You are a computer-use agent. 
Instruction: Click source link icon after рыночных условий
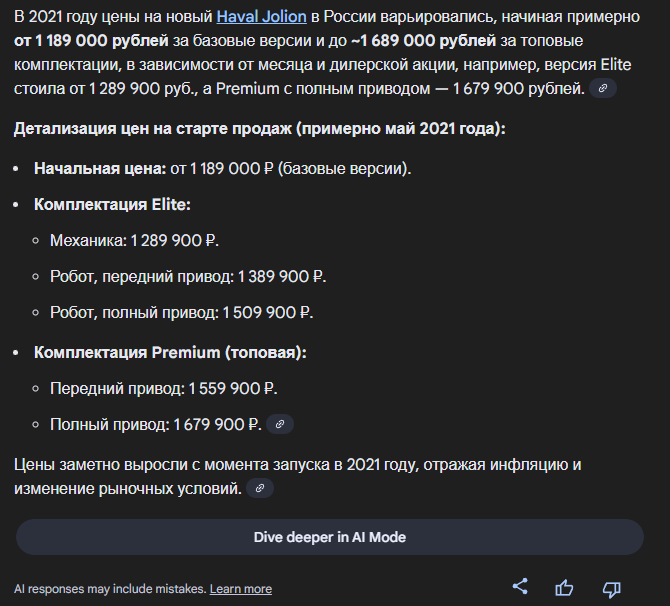[x=260, y=488]
